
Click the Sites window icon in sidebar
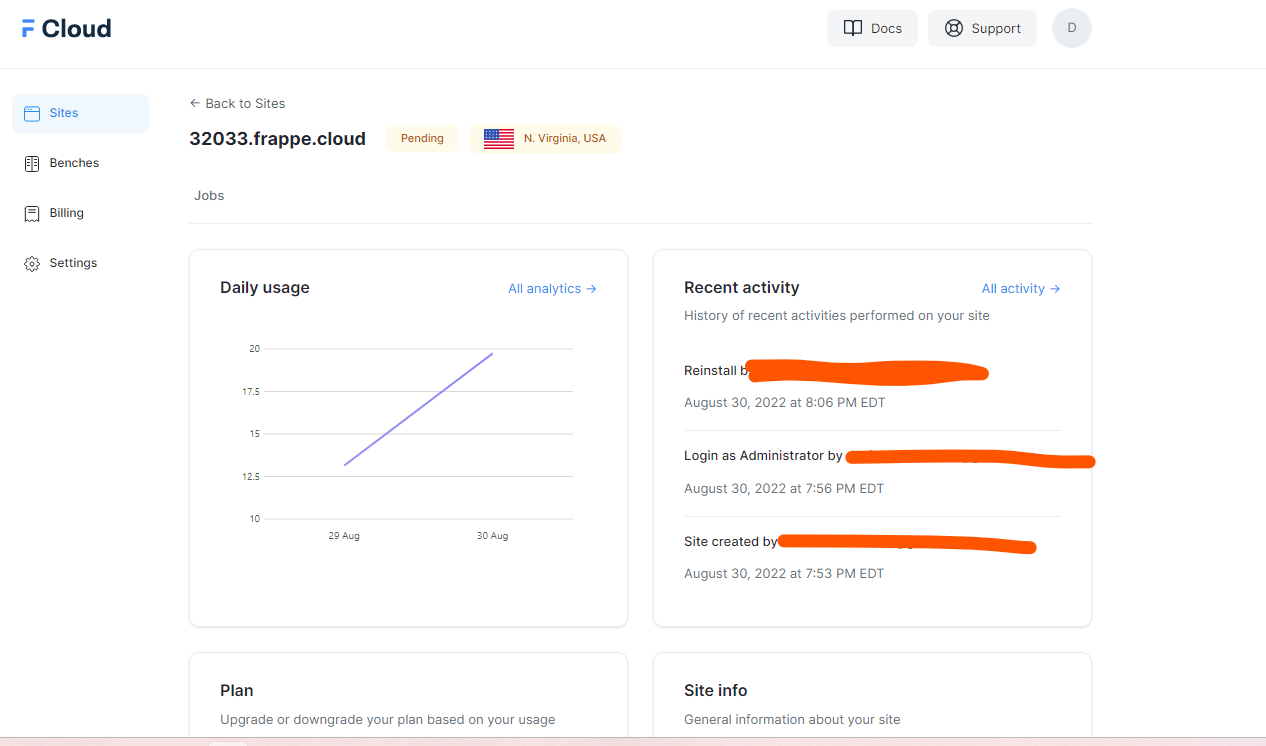point(32,113)
